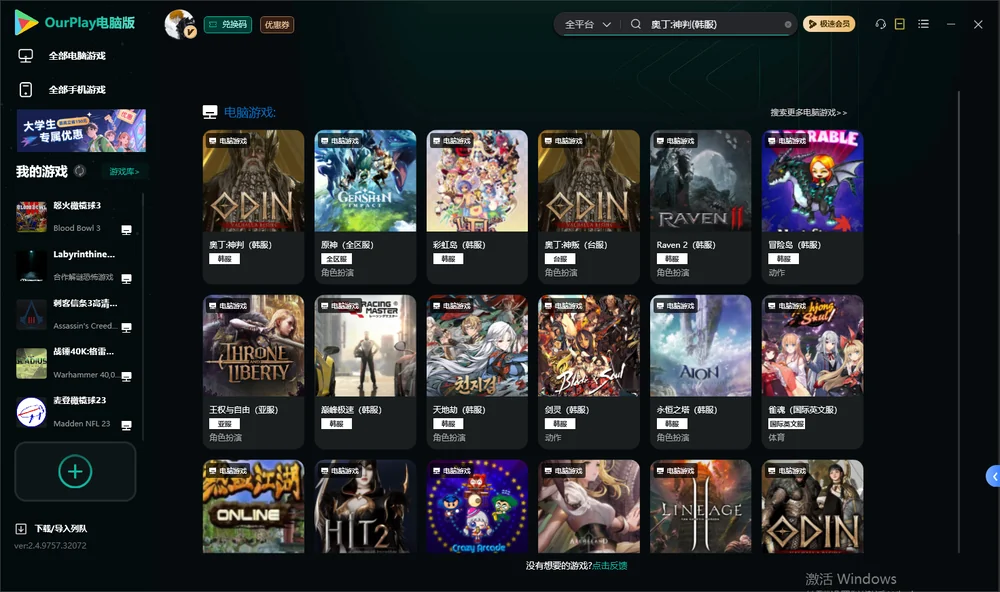Click the 极速会员 membership button
The height and width of the screenshot is (592, 1000).
[x=828, y=24]
